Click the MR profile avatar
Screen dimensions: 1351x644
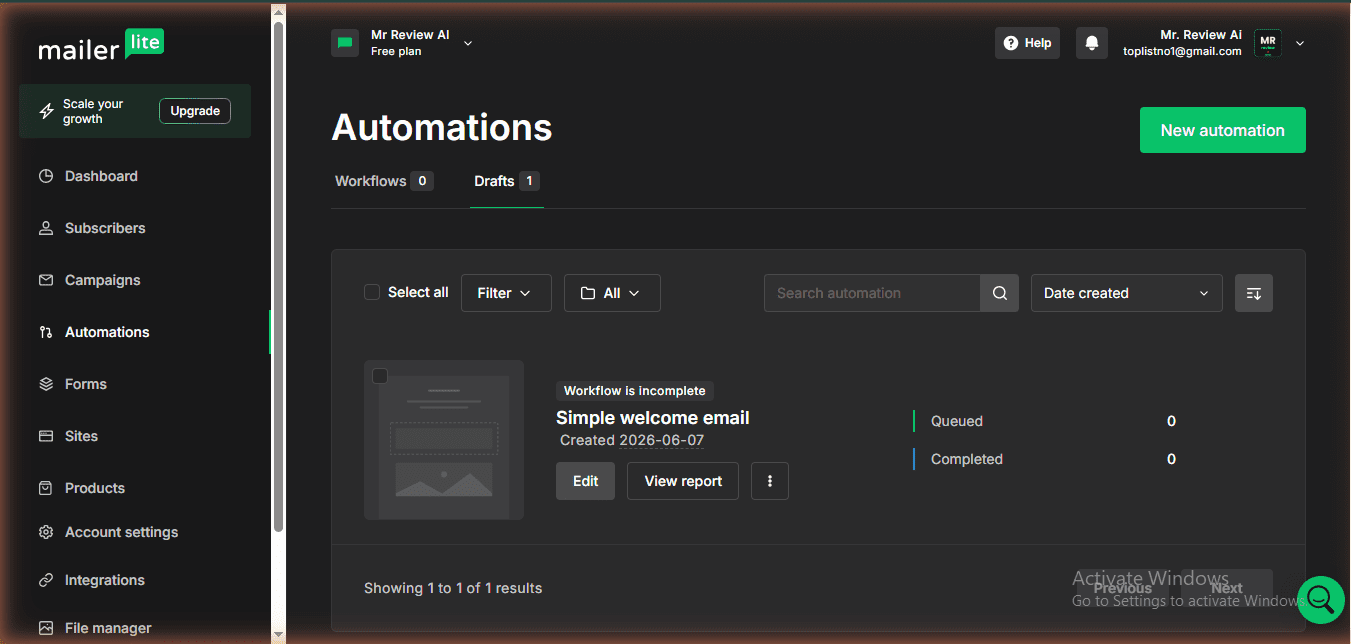pos(1268,43)
